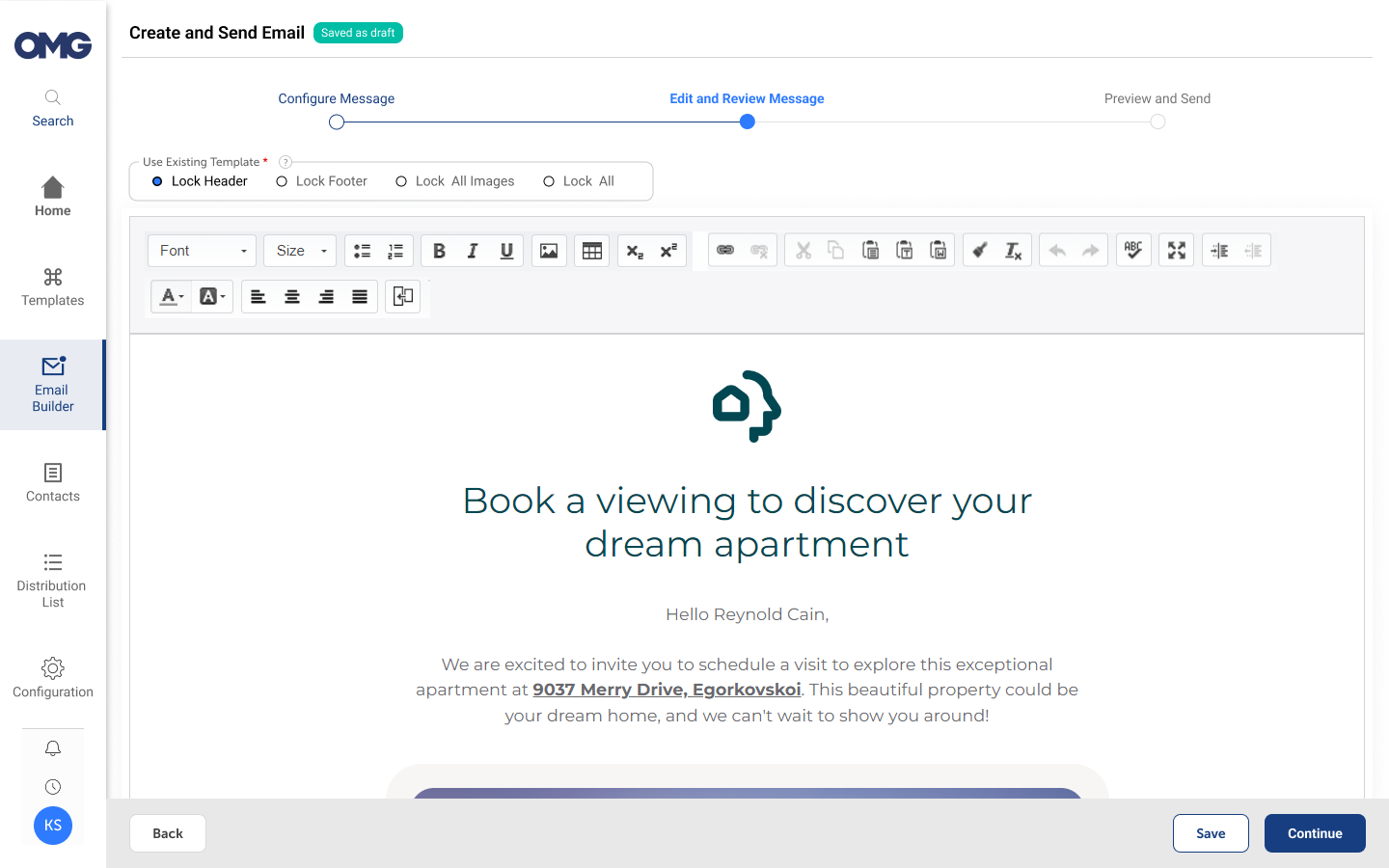The width and height of the screenshot is (1389, 868).
Task: Choose the Lock All radio button
Action: (549, 181)
